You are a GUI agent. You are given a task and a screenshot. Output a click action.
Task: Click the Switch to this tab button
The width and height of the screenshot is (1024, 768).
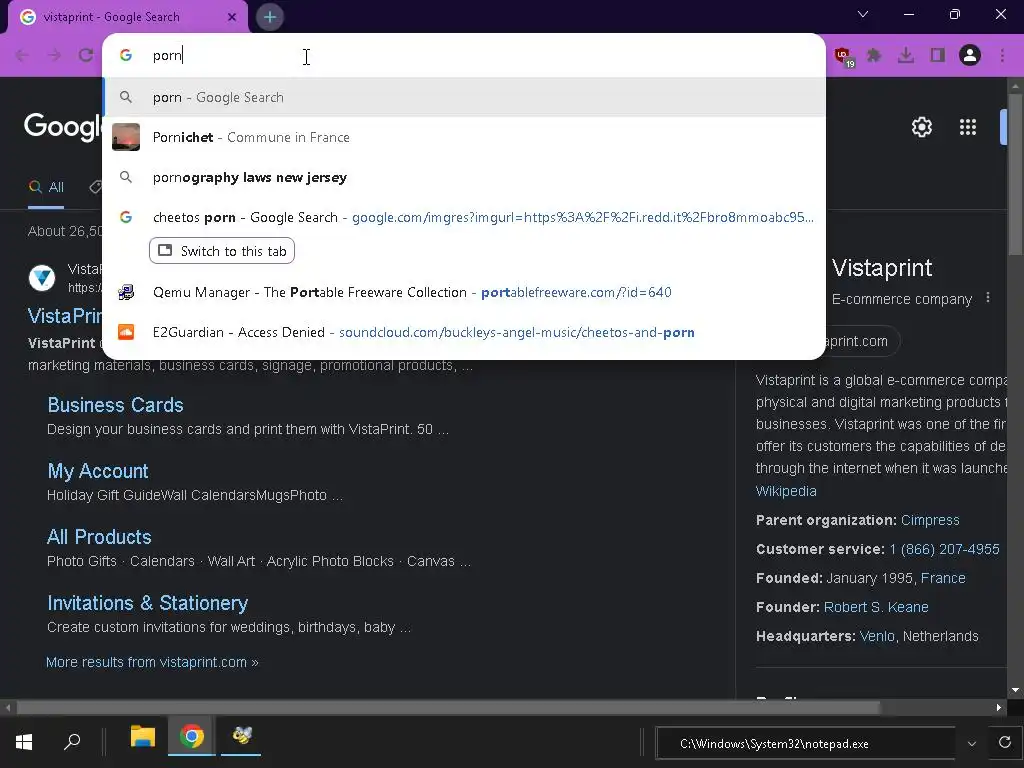click(222, 251)
